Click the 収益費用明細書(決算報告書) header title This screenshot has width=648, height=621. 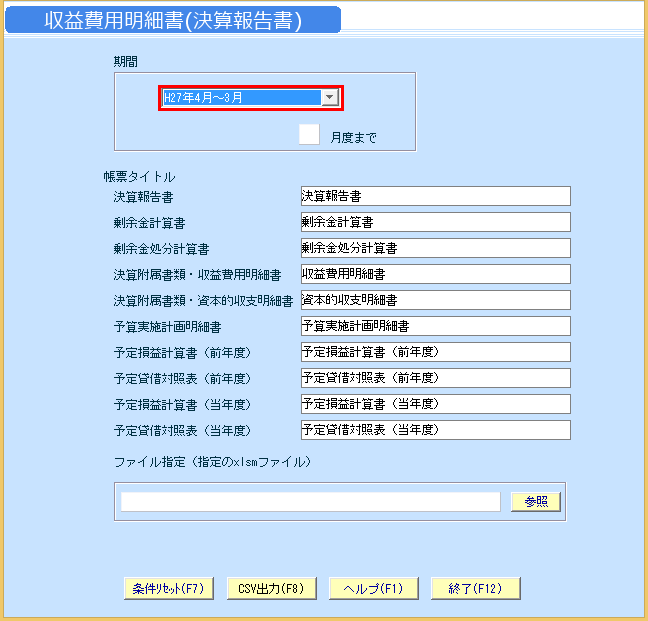[x=173, y=20]
